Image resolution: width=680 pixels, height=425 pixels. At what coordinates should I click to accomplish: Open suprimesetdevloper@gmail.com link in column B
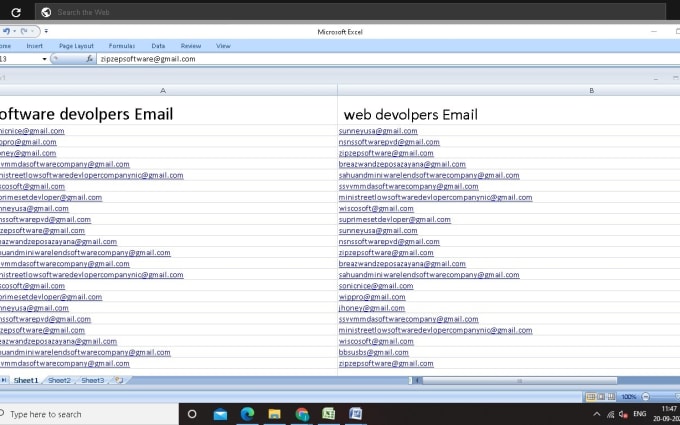[395, 219]
